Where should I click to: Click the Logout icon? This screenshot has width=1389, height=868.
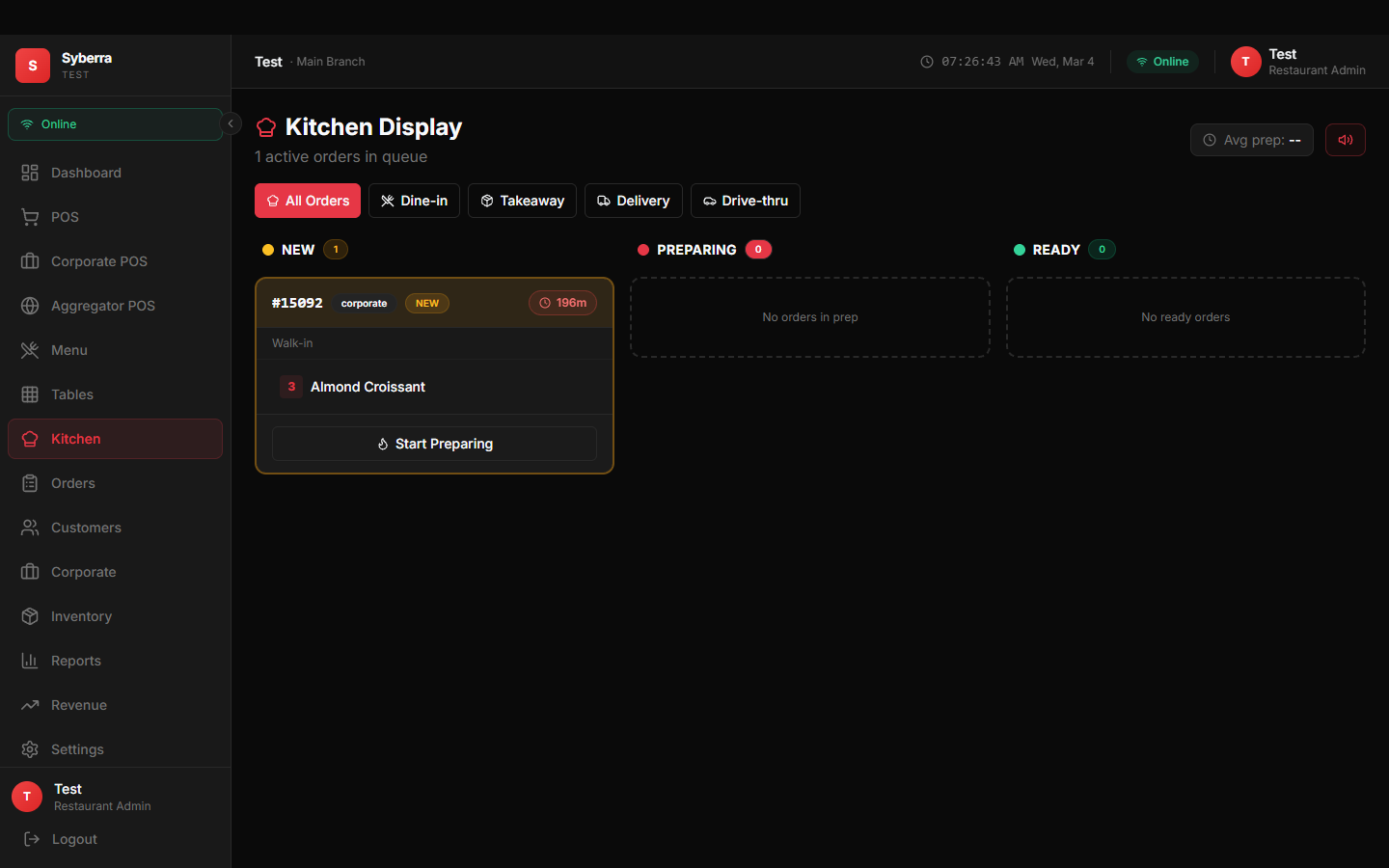point(32,839)
